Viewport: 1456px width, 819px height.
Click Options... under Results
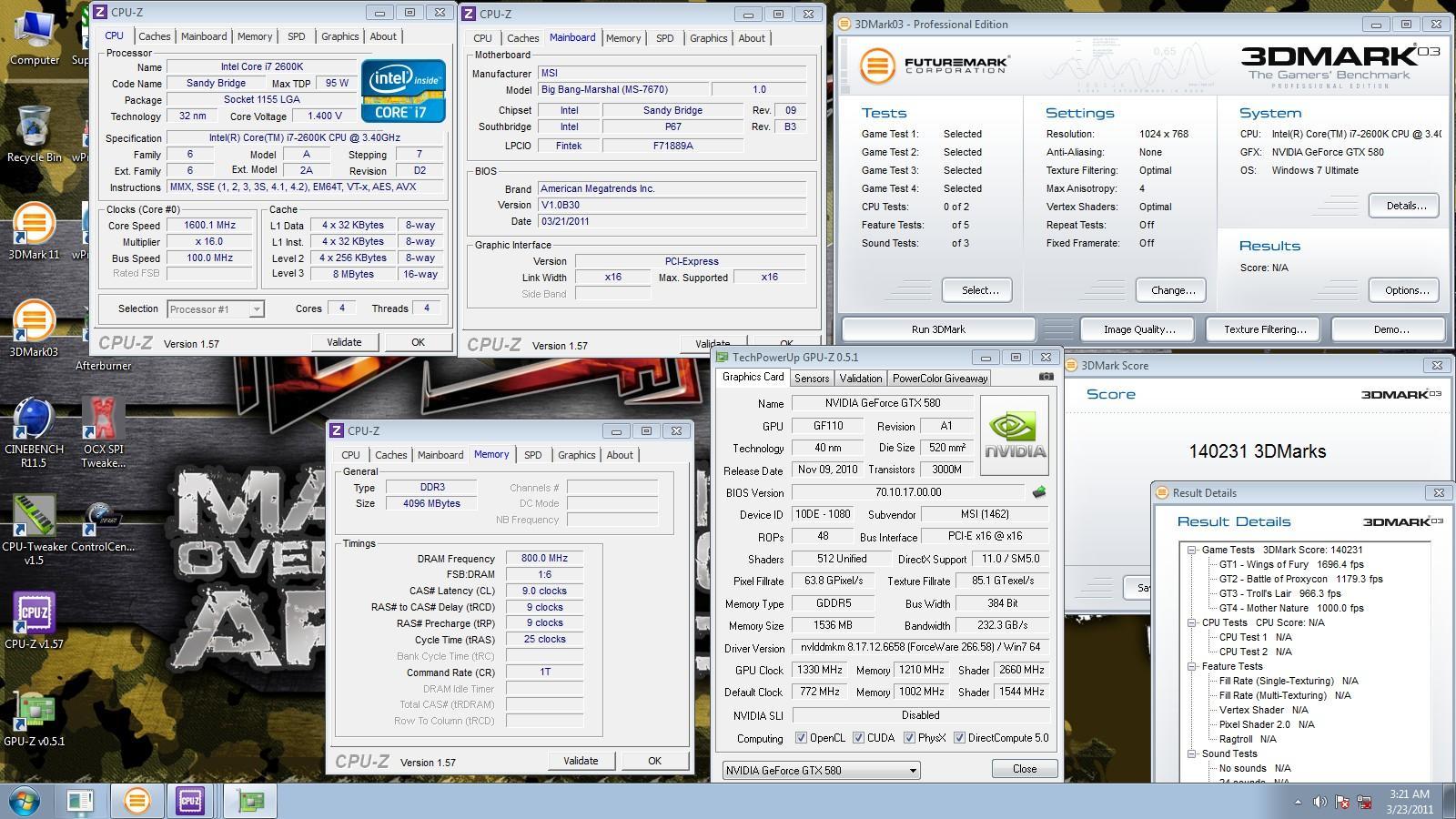[1405, 290]
